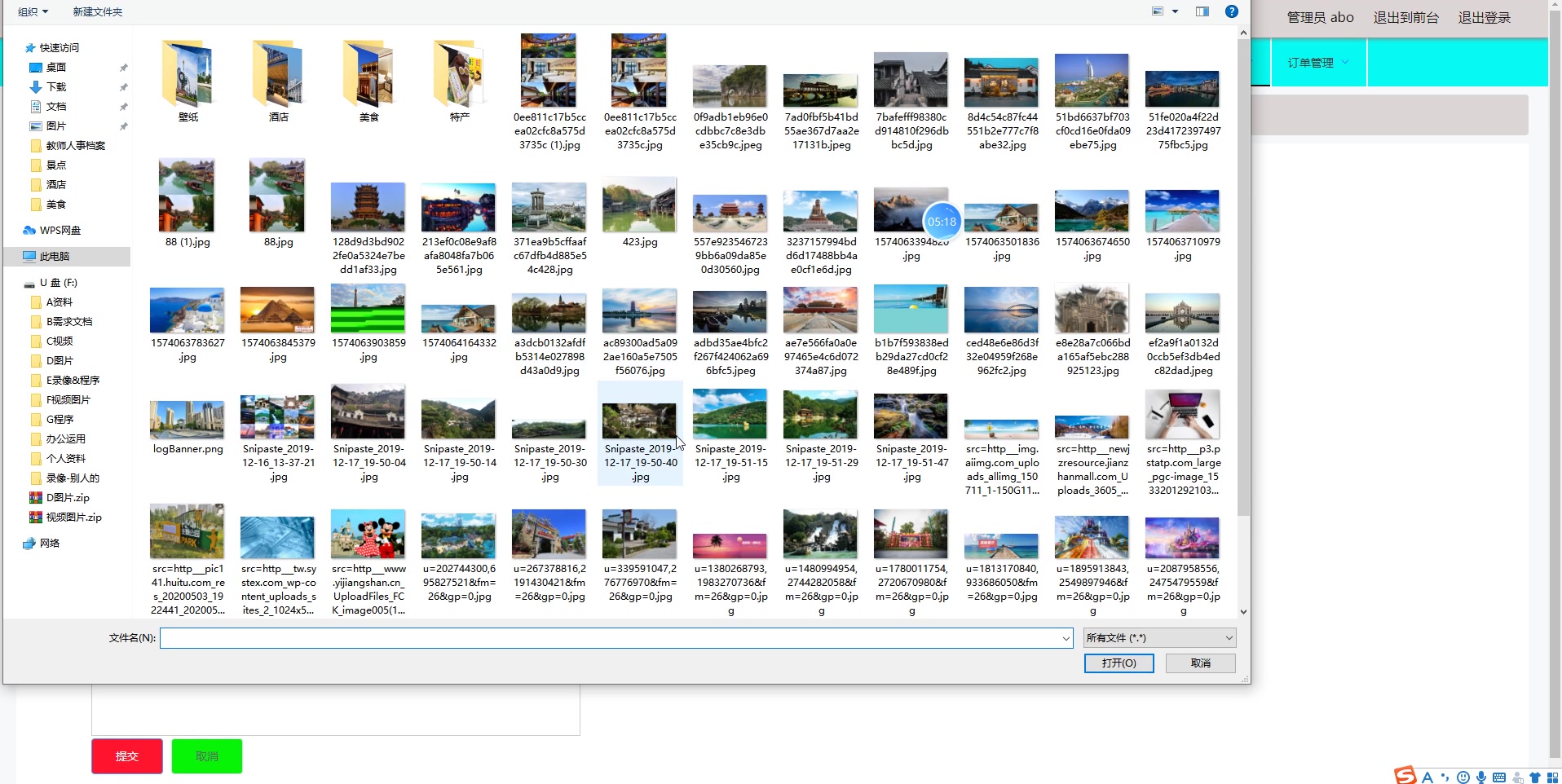Open WPS网盘 in the sidebar
Viewport: 1562px width, 784px height.
click(x=60, y=231)
